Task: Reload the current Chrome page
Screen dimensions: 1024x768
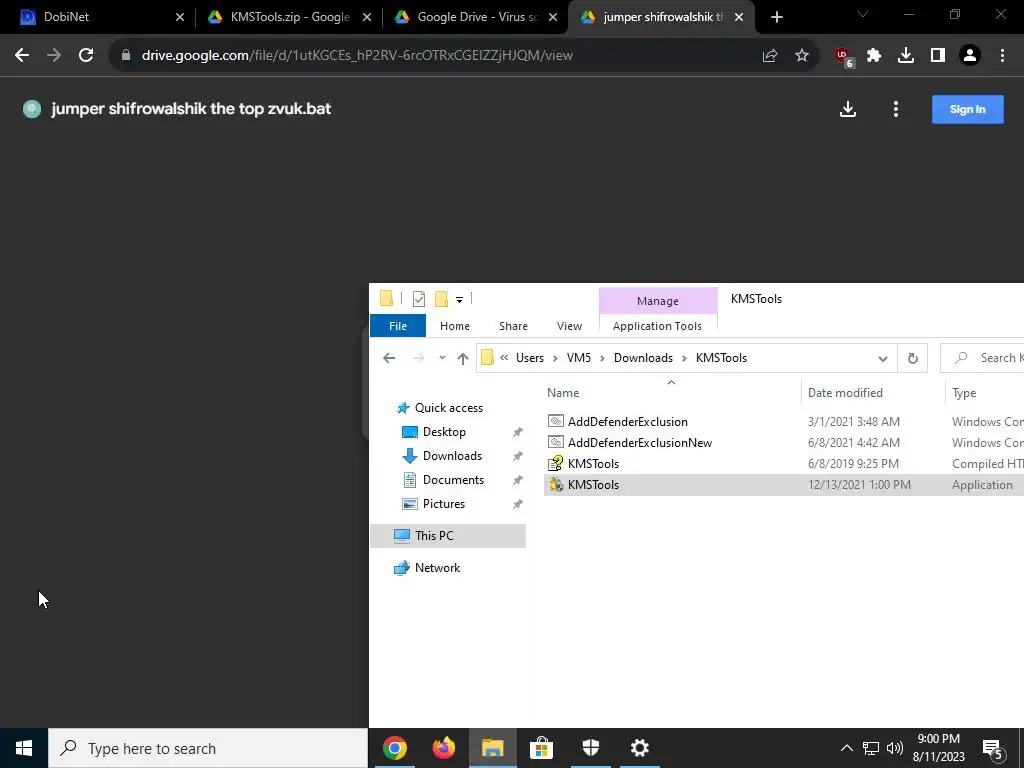Action: [x=86, y=56]
